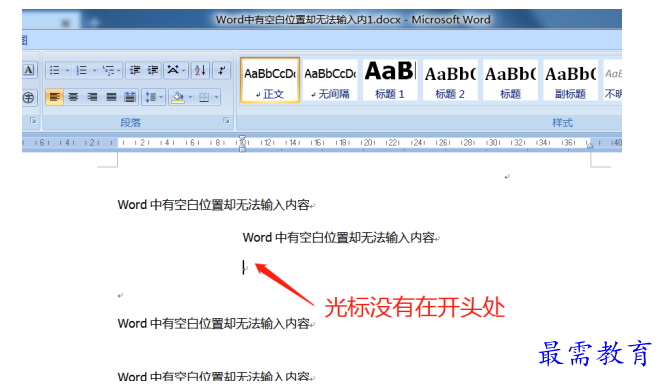Toggle distributed alignment

[130, 97]
